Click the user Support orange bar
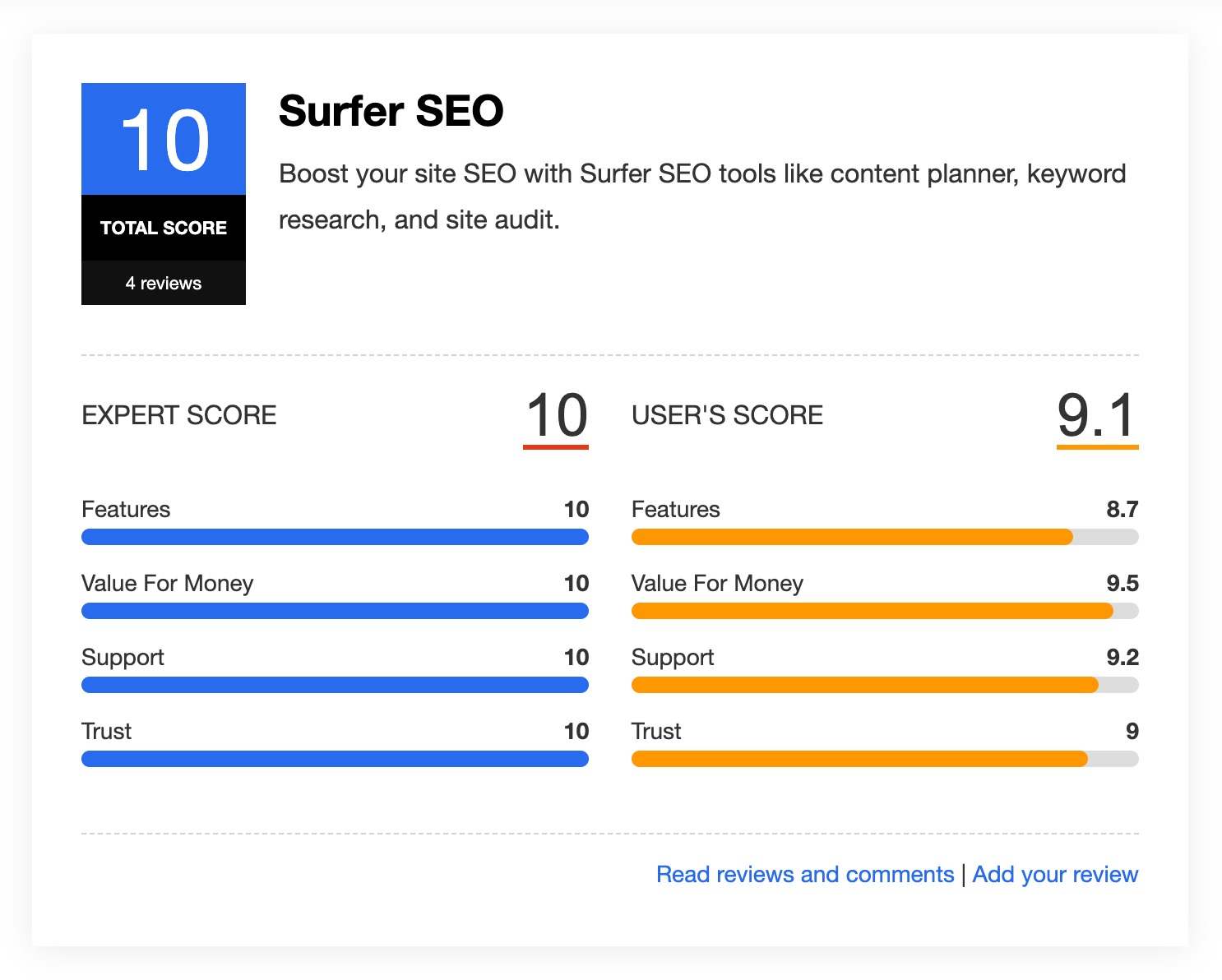 tap(864, 685)
